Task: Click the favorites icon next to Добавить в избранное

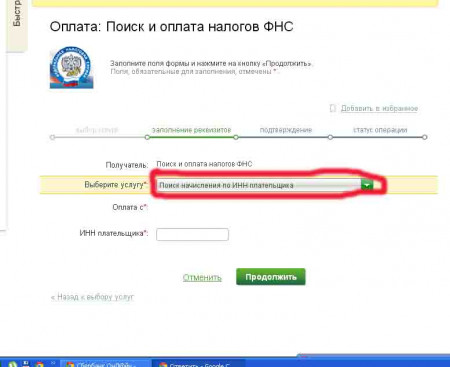Action: (333, 108)
